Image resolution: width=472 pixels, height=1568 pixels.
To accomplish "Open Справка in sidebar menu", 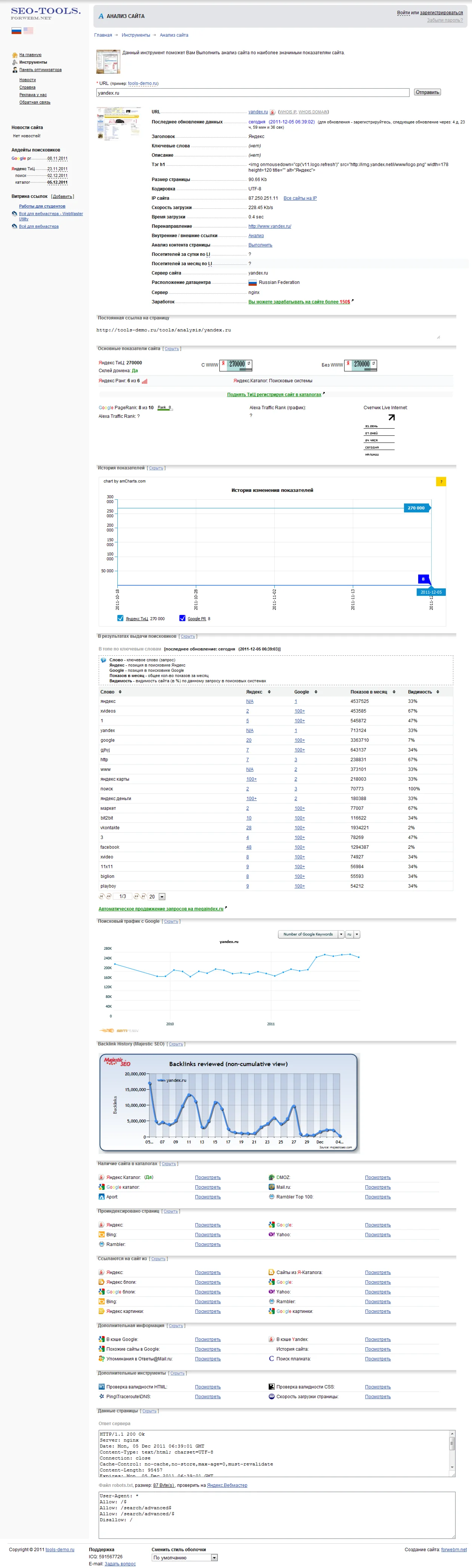I will (x=27, y=87).
